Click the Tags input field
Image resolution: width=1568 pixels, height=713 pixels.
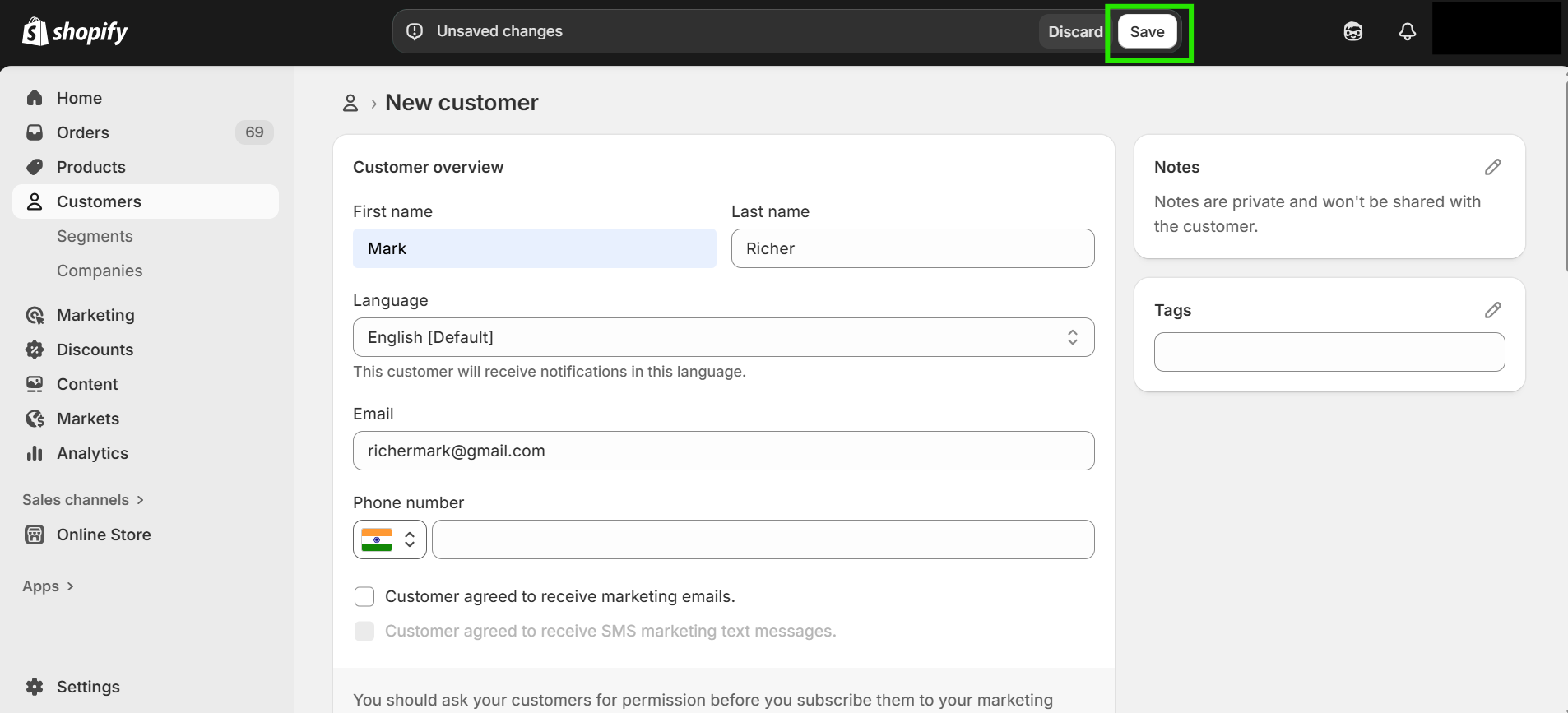pyautogui.click(x=1329, y=352)
